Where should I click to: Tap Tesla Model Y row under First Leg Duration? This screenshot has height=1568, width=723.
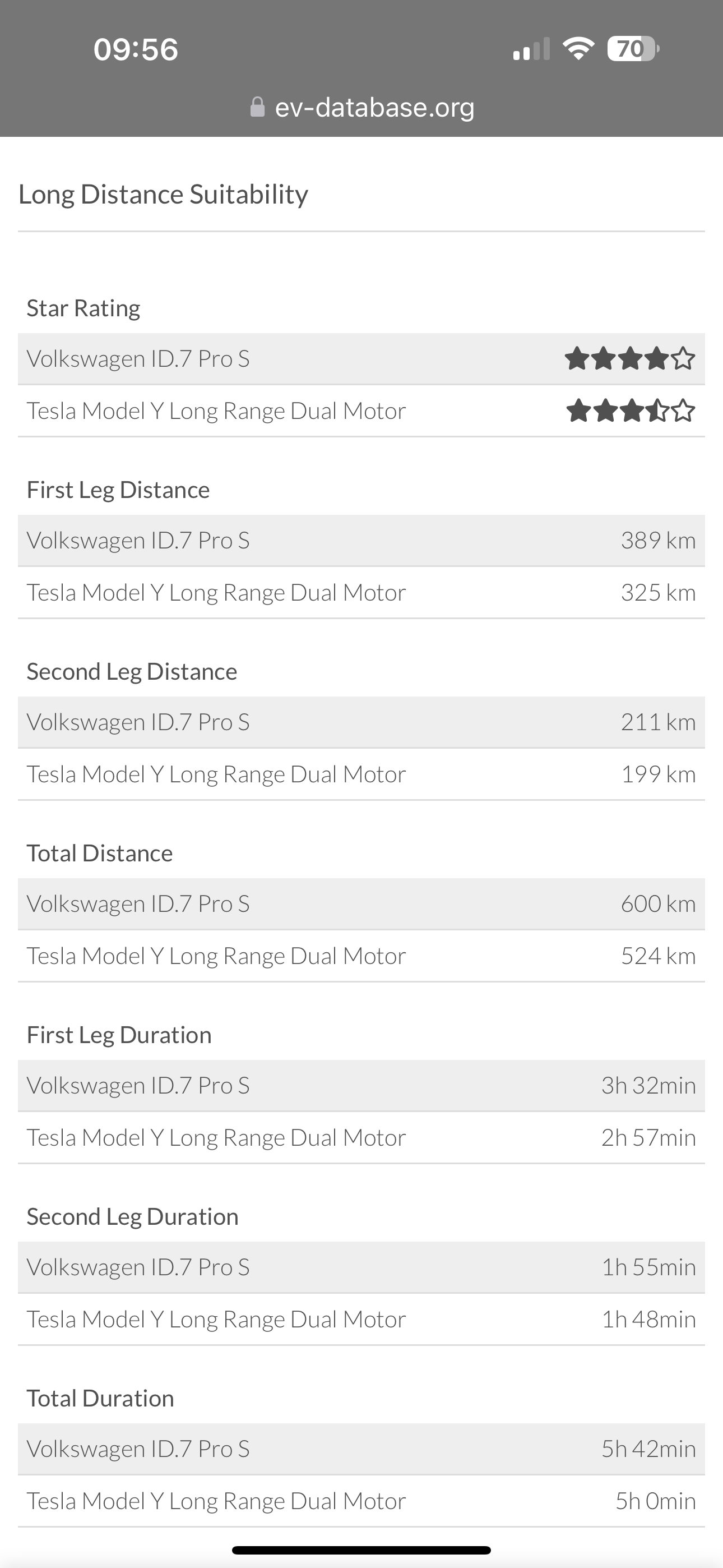point(216,1138)
